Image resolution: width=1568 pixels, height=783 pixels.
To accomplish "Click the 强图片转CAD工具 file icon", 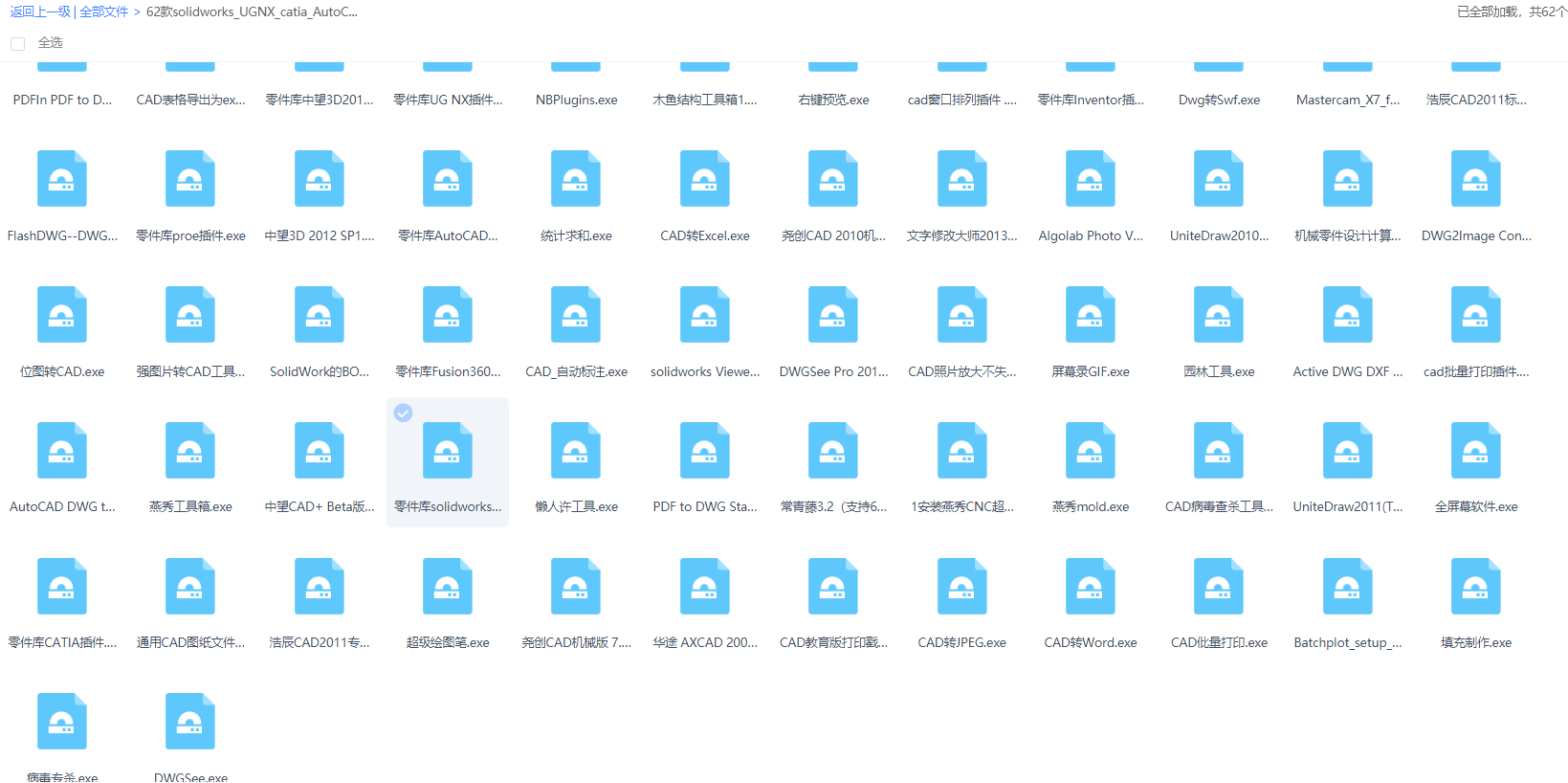I will point(190,314).
